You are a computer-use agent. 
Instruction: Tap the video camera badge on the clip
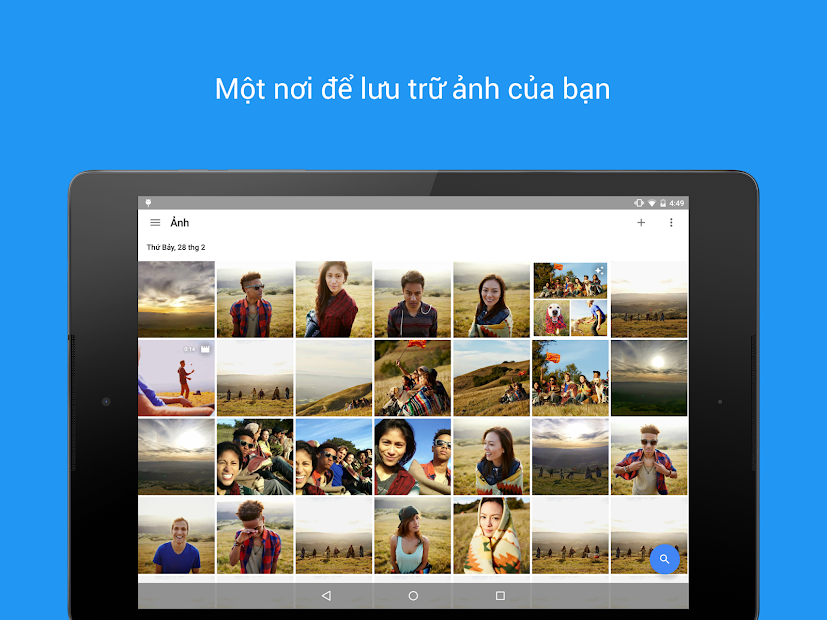[x=204, y=347]
